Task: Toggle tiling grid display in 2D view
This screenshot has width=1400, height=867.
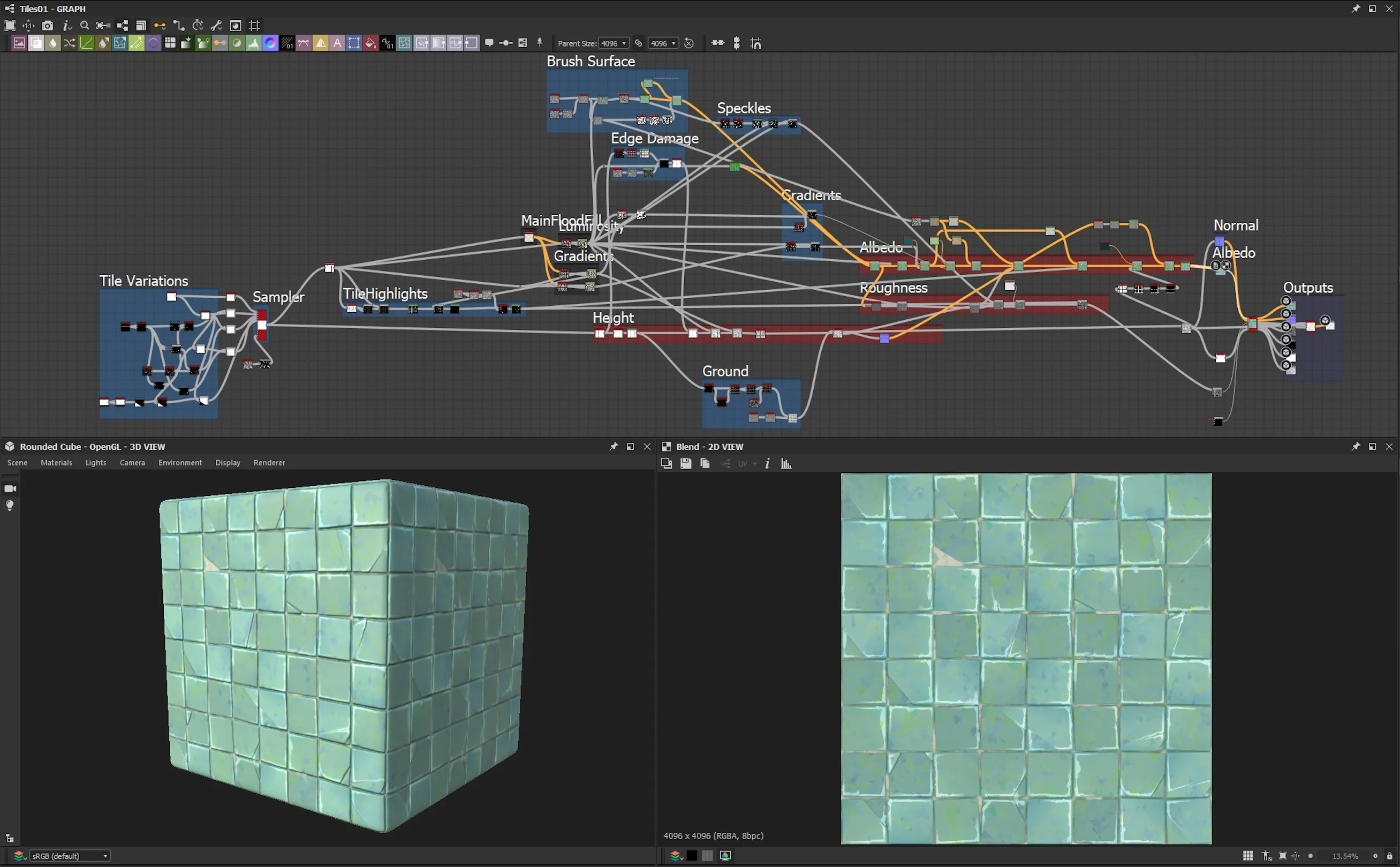Action: (1248, 856)
